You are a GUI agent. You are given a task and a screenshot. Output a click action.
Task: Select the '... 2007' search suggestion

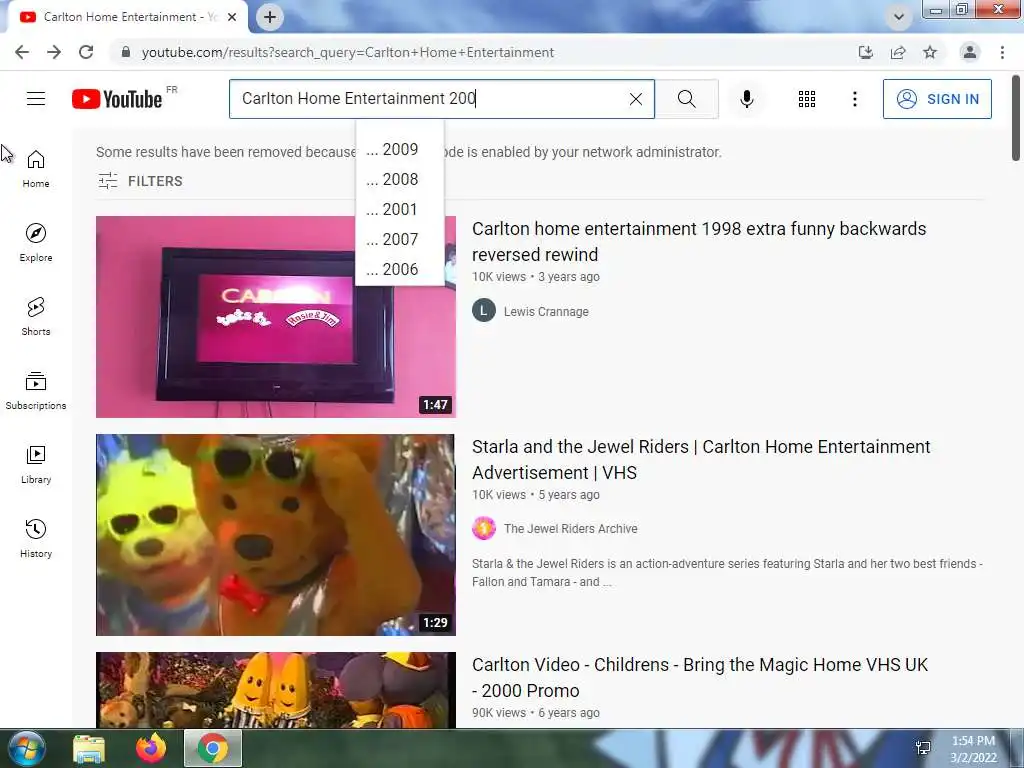400,239
